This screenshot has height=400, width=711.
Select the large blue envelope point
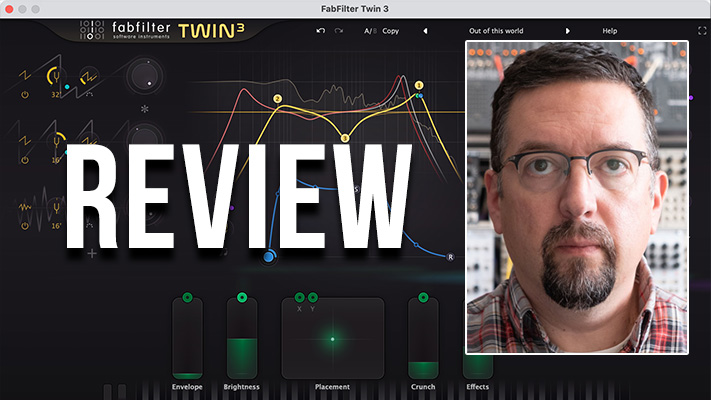pyautogui.click(x=269, y=257)
